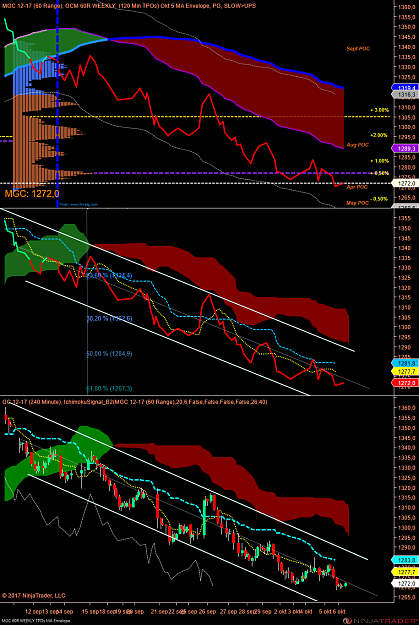The image size is (419, 625).
Task: Click '1355' on the middle panel price axis
Action: click(x=404, y=218)
